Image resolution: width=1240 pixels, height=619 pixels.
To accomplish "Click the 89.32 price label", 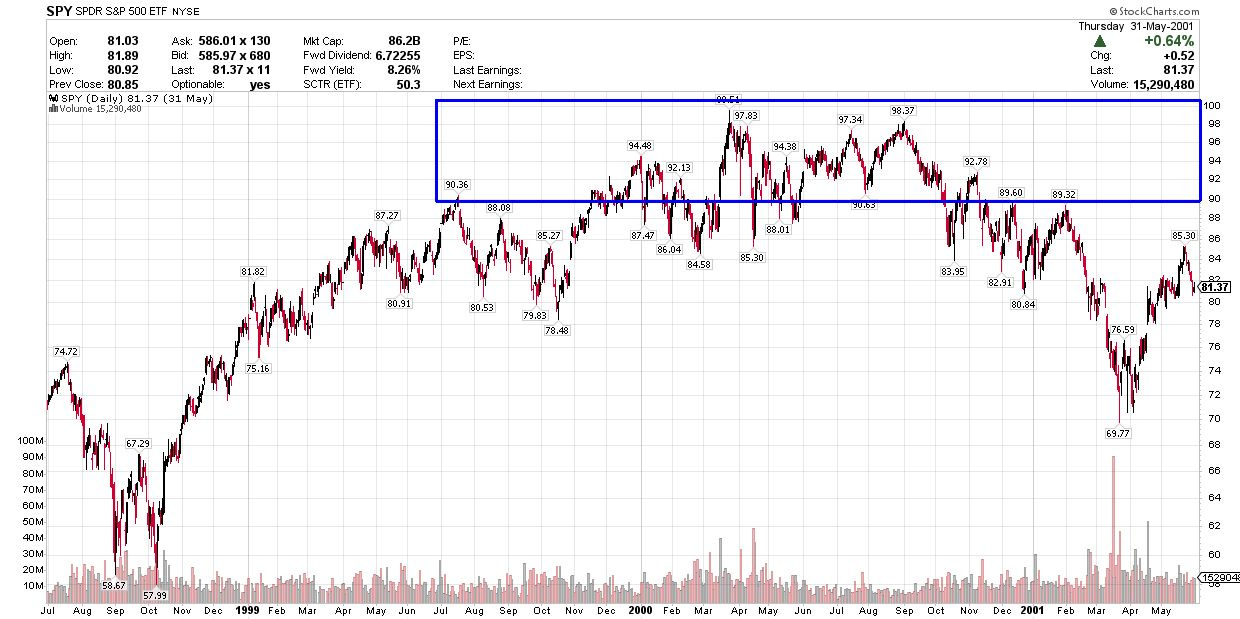I will tap(1064, 193).
